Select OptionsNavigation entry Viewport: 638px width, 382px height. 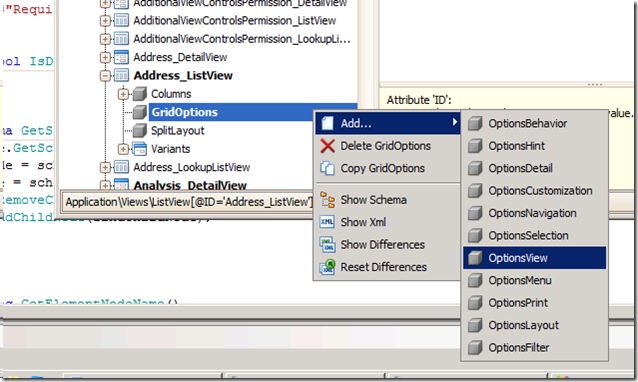coord(534,213)
